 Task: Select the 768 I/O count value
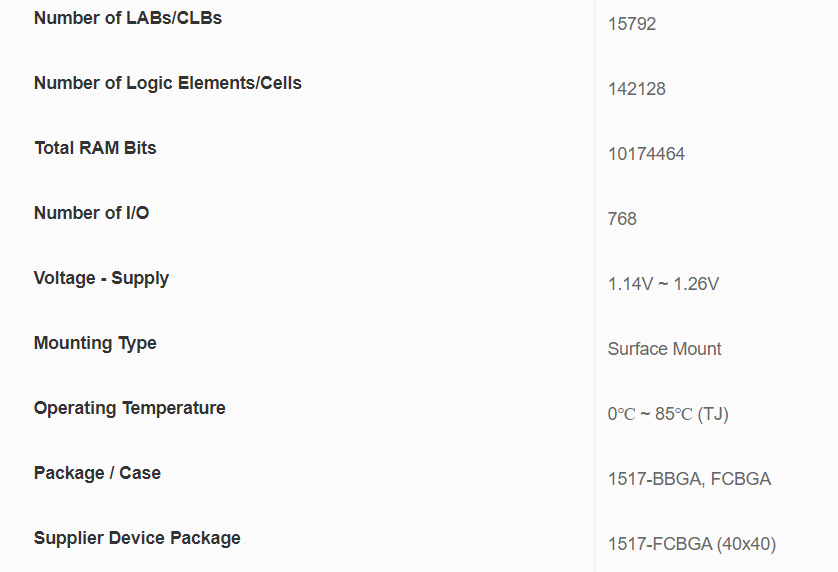pos(622,219)
